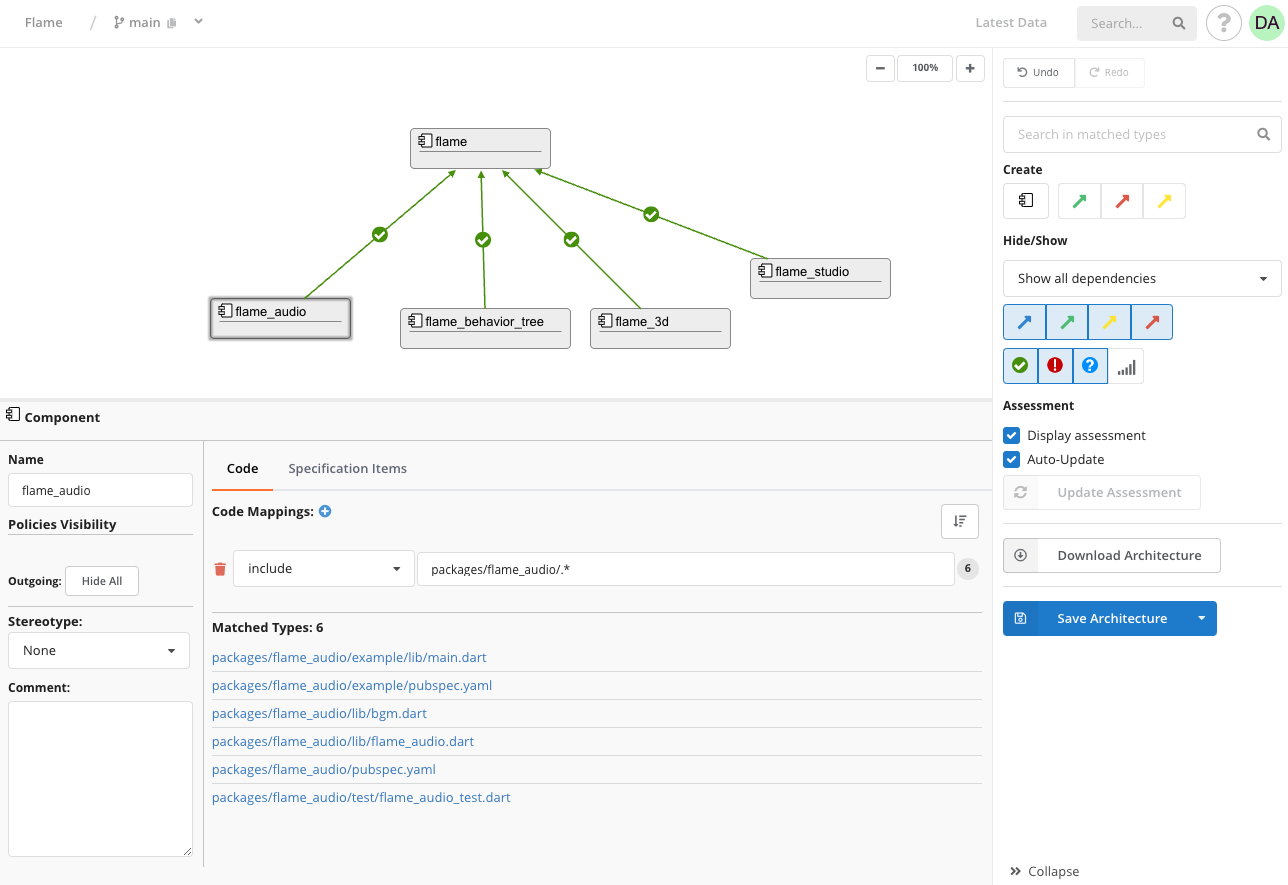Open the Show all dependencies dropdown
This screenshot has height=885, width=1288.
point(1142,278)
